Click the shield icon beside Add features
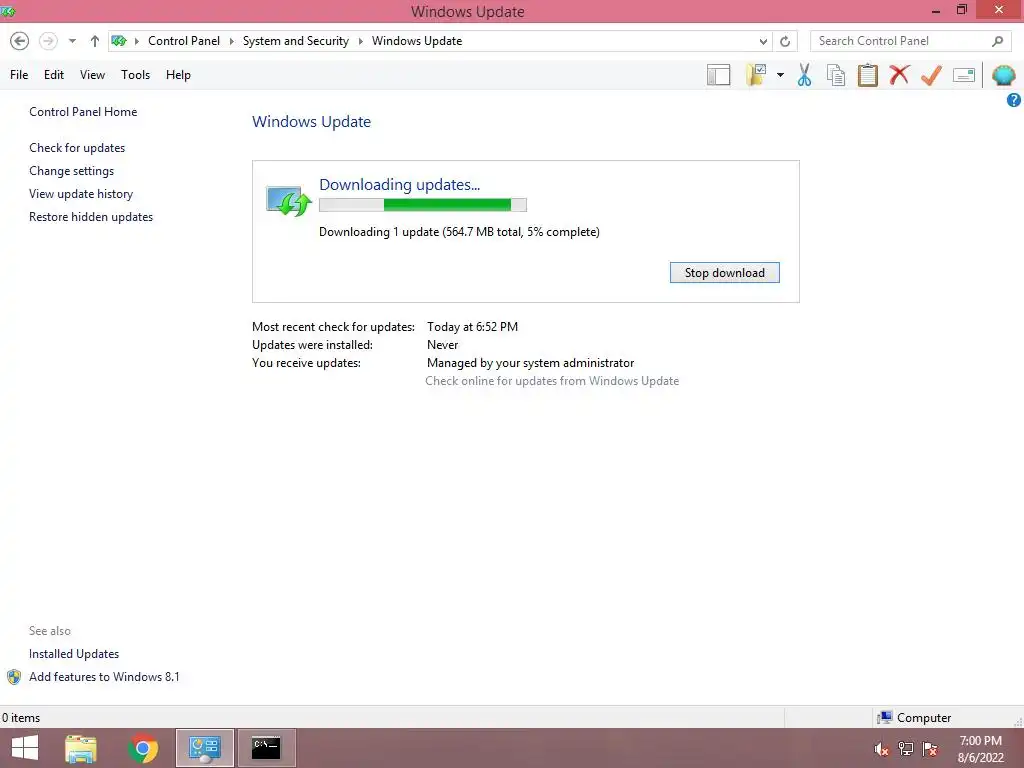Image resolution: width=1024 pixels, height=768 pixels. pyautogui.click(x=14, y=677)
